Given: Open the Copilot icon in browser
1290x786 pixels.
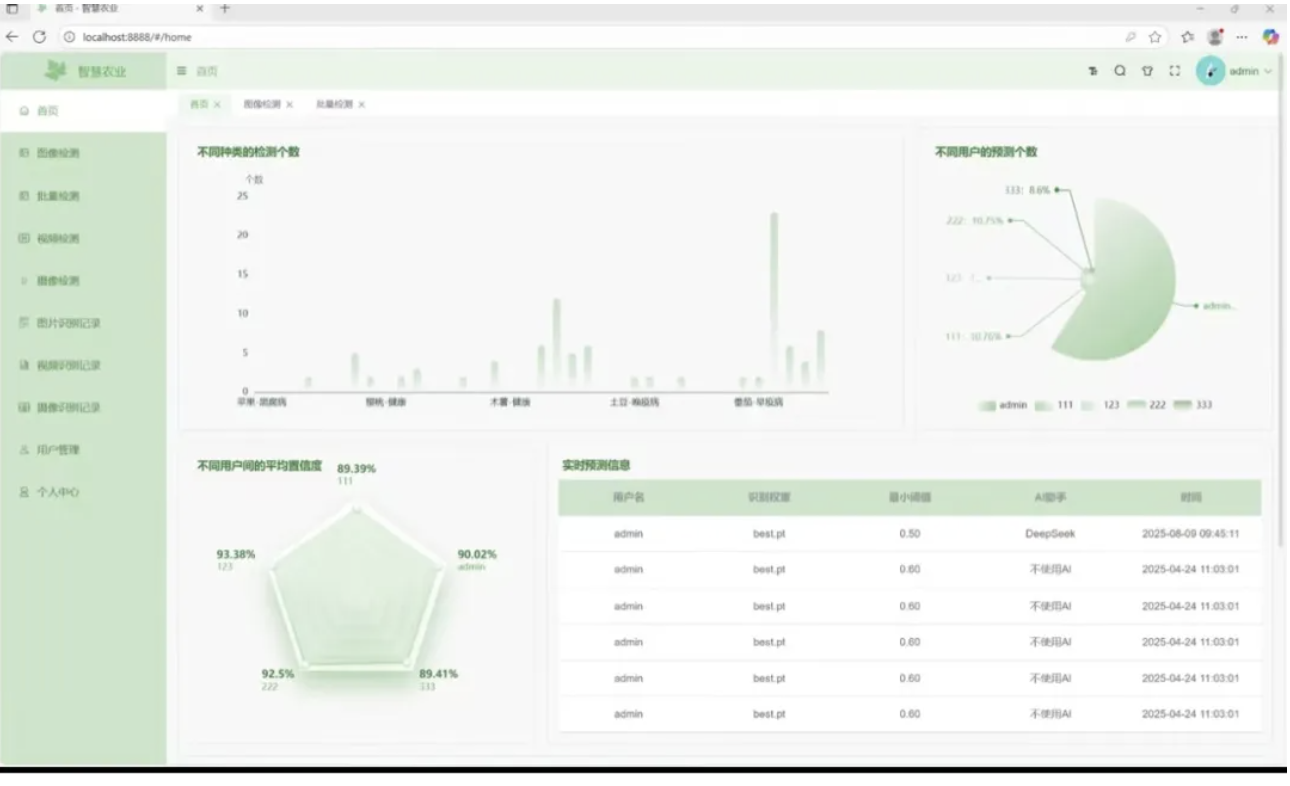Looking at the screenshot, I should pos(1271,37).
